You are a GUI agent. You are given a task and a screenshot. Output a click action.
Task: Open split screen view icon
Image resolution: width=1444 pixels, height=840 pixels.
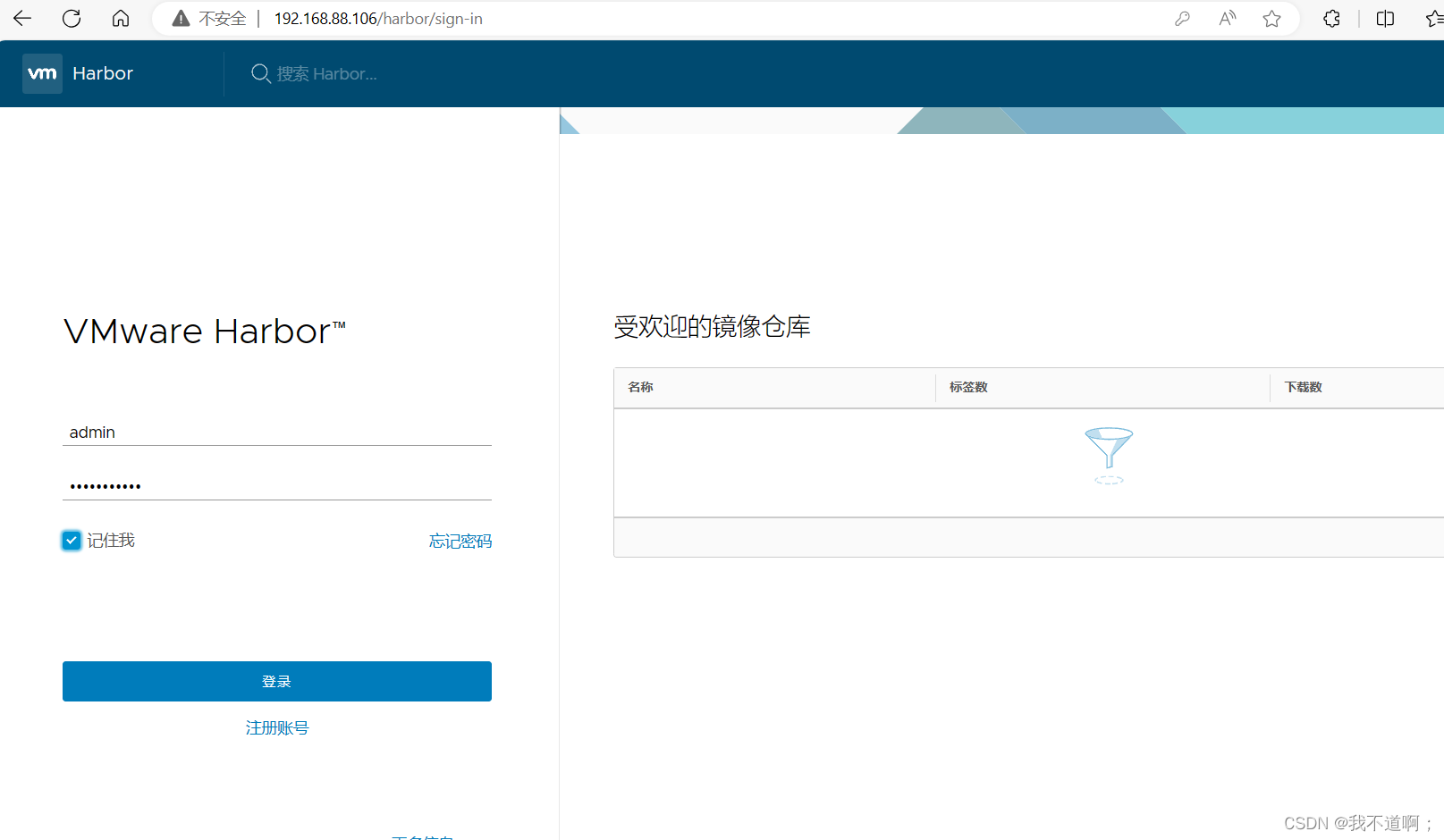tap(1385, 18)
